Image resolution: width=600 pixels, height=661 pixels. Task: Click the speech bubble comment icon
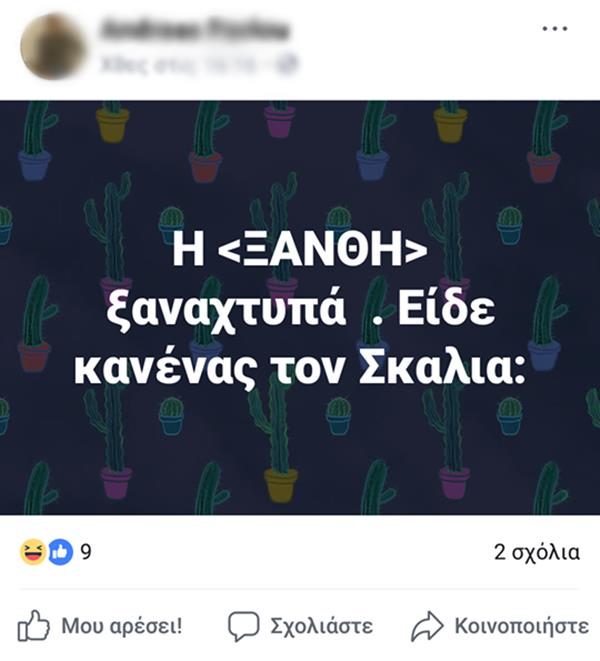pos(243,626)
